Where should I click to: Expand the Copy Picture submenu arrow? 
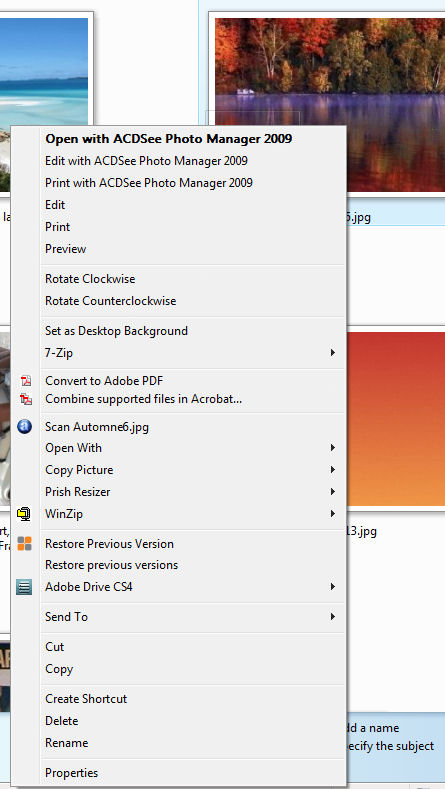pyautogui.click(x=333, y=469)
